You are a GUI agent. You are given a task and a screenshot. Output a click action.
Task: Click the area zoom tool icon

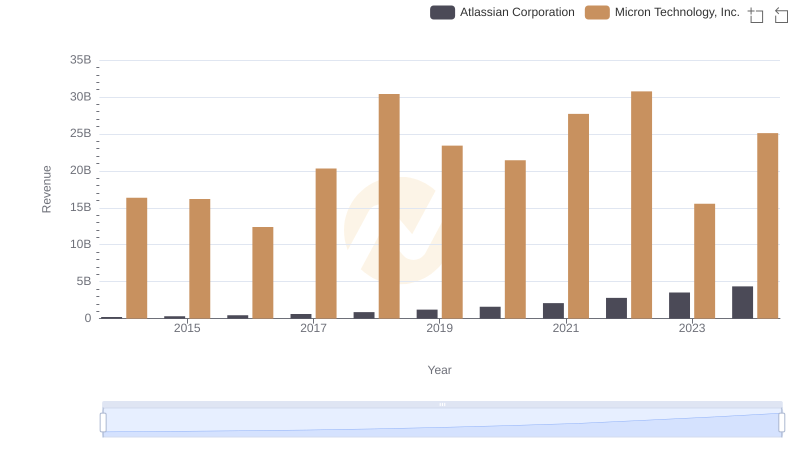pos(756,15)
